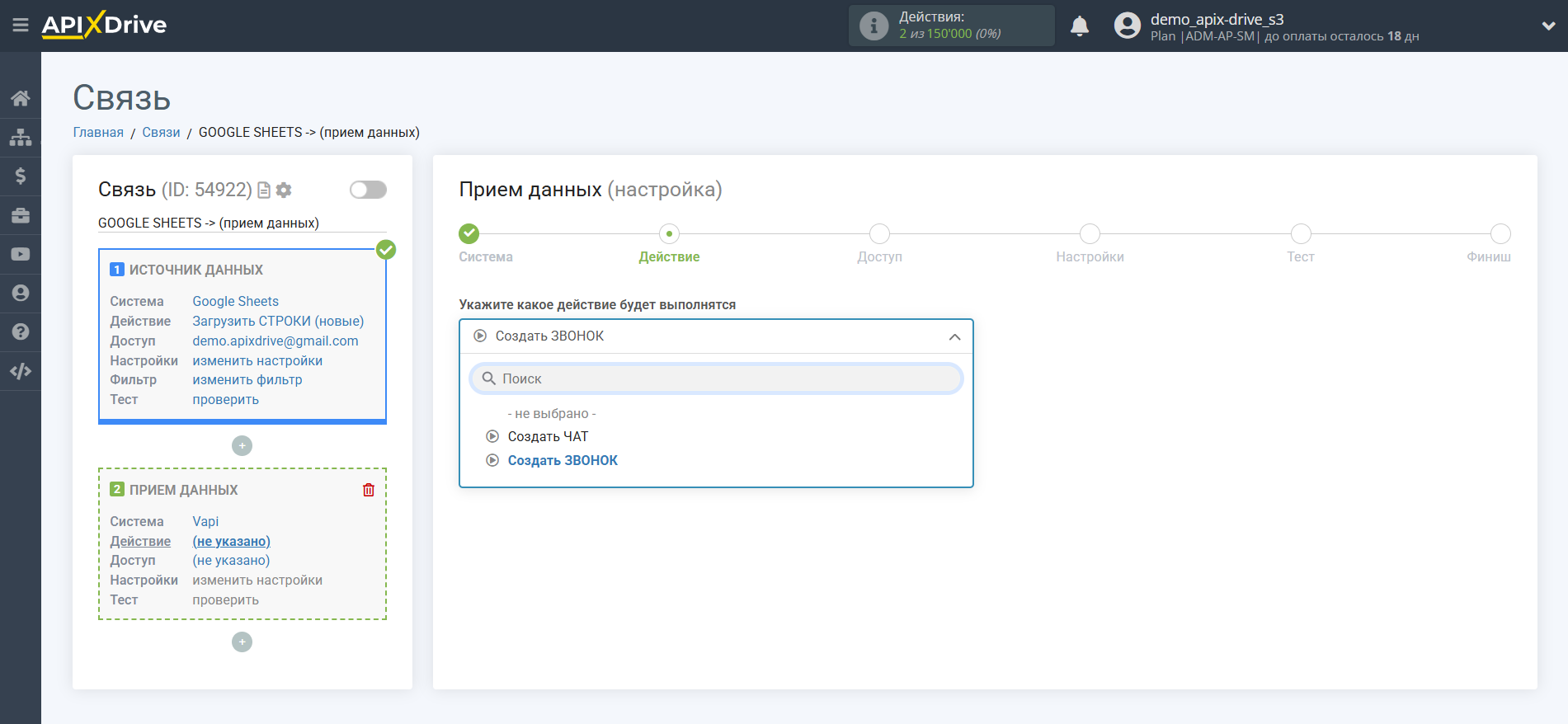Toggle the connection on/off switch

(368, 190)
